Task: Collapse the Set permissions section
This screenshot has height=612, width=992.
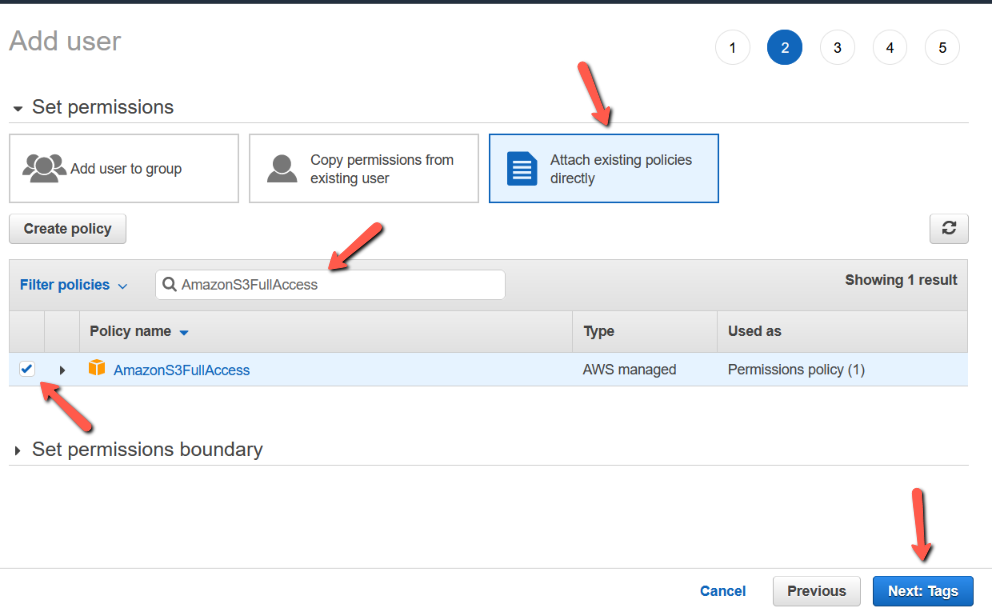Action: (x=18, y=109)
